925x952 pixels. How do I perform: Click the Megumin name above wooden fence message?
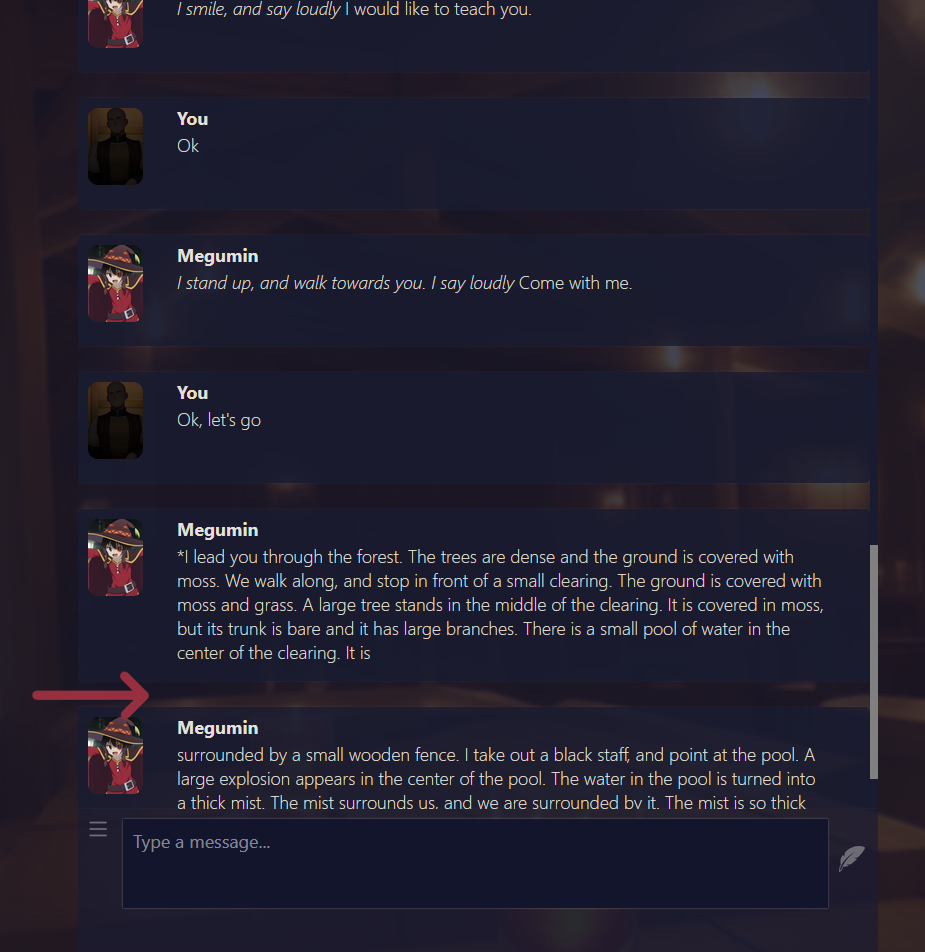217,728
